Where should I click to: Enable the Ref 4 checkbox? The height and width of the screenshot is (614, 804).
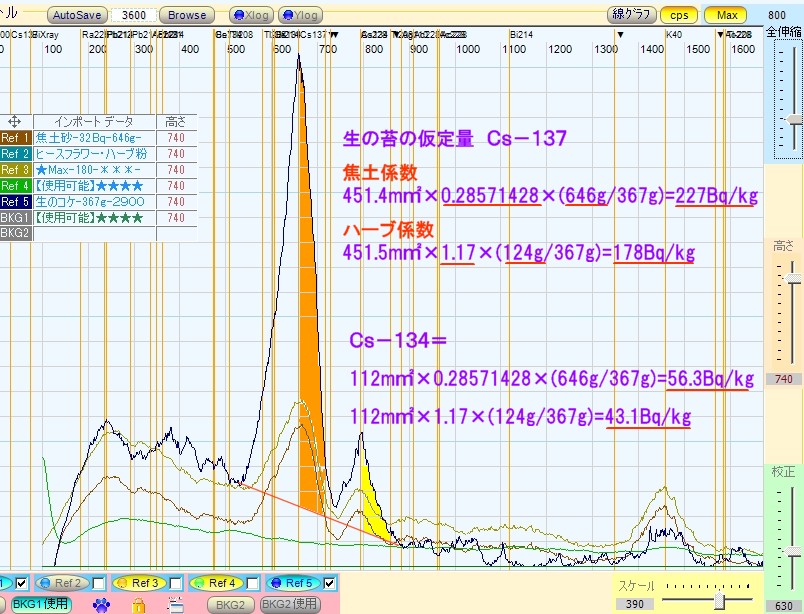tap(253, 583)
